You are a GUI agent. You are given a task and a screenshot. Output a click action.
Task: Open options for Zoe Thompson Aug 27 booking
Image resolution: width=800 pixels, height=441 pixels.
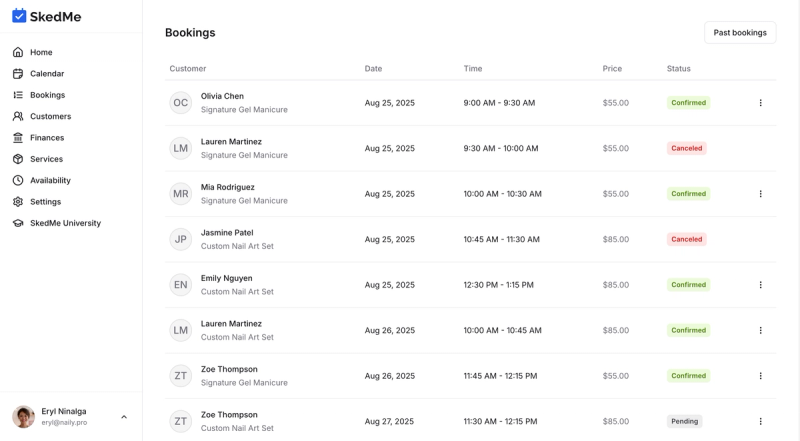[760, 421]
